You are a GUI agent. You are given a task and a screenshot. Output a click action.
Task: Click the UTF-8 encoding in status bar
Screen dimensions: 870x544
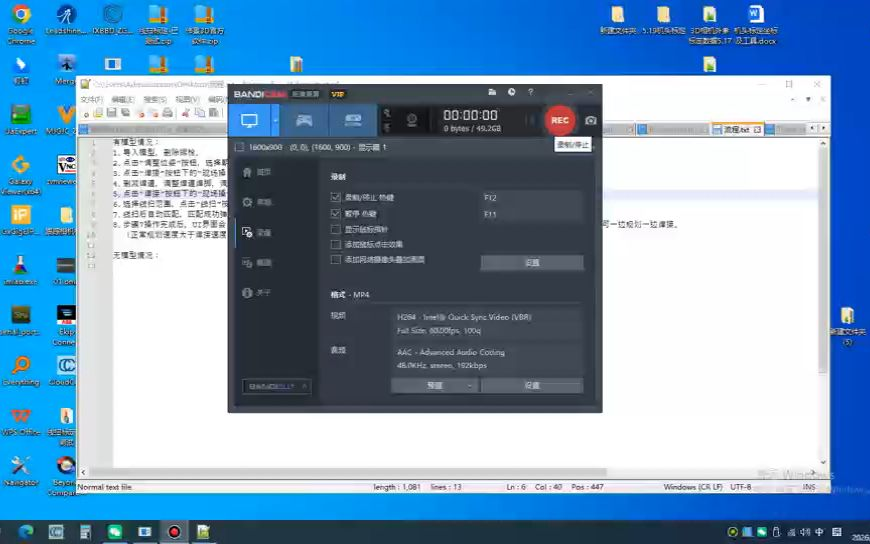(741, 487)
